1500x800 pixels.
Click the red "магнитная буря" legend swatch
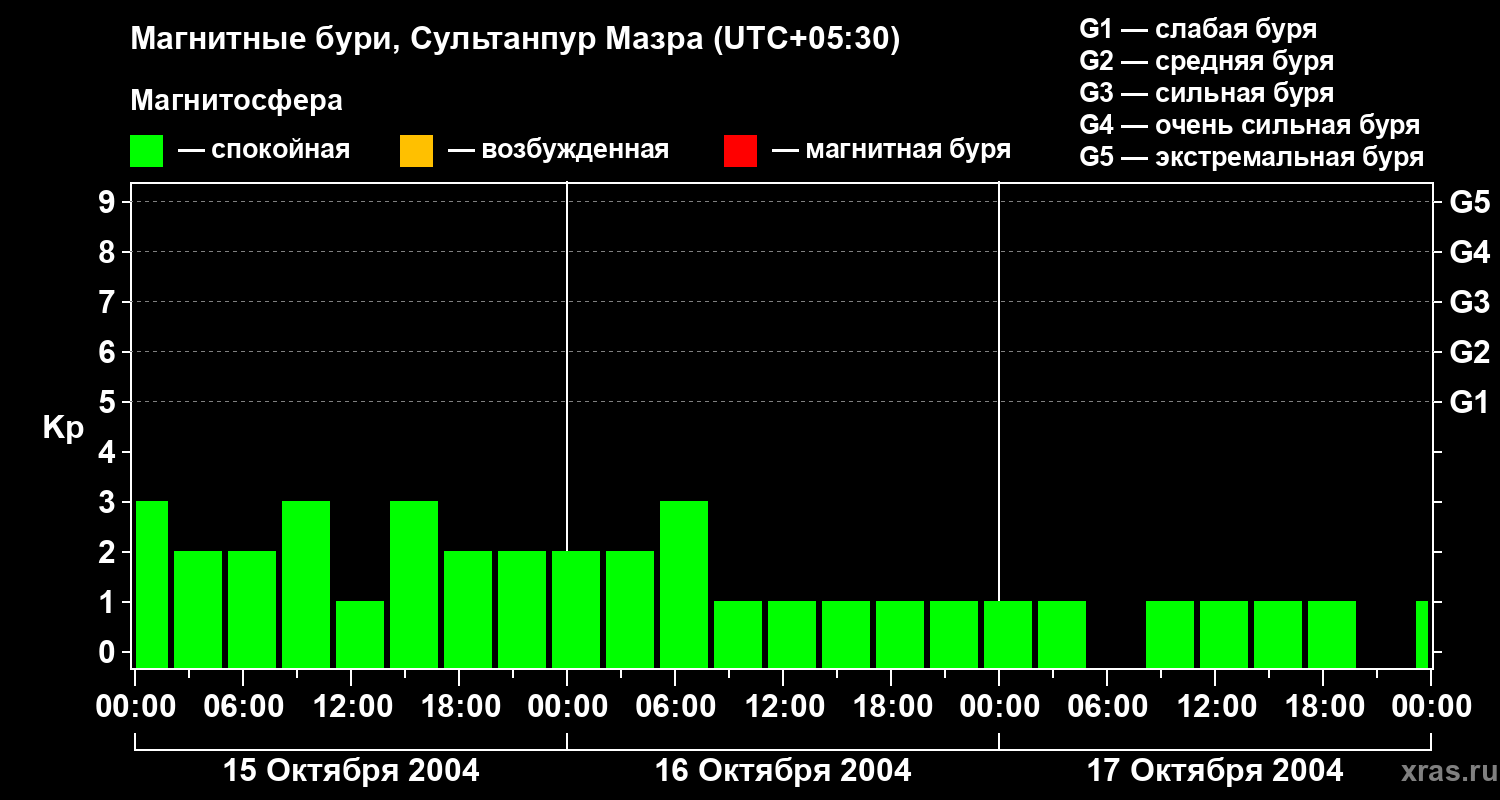[740, 151]
